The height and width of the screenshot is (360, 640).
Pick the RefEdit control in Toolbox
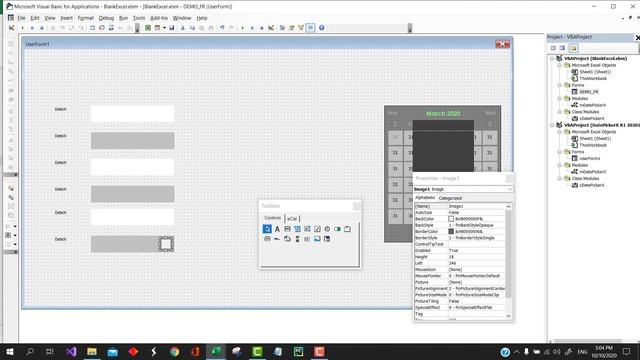(x=327, y=239)
